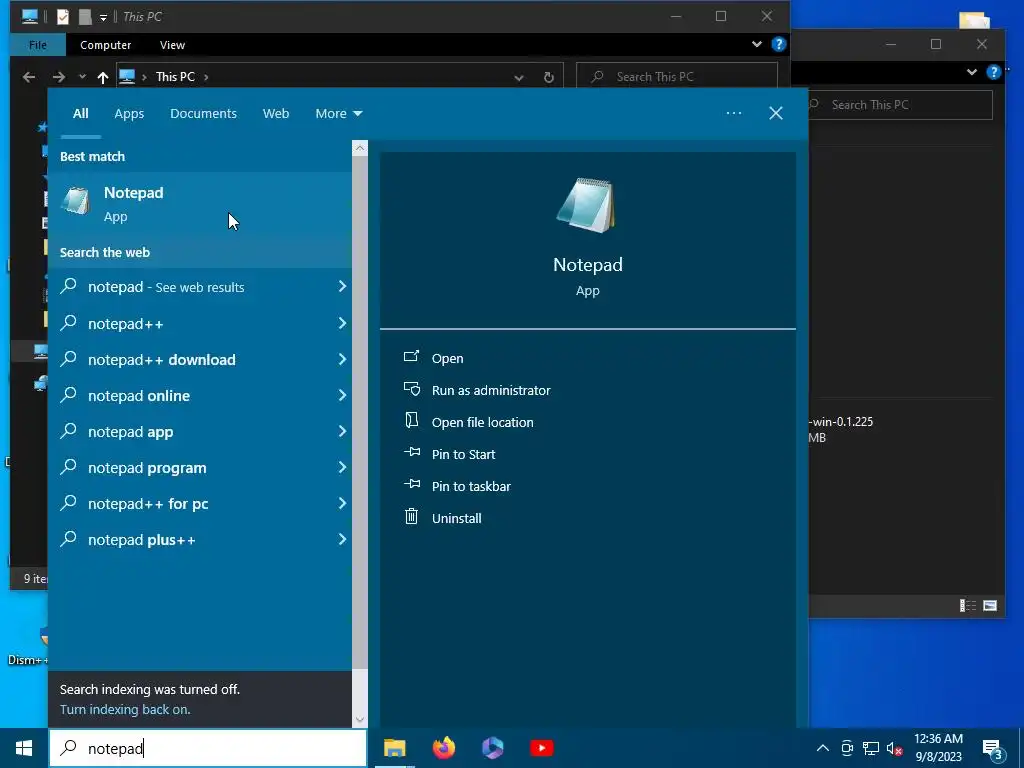The width and height of the screenshot is (1024, 768).
Task: Open Notepad best match result
Action: tap(200, 204)
